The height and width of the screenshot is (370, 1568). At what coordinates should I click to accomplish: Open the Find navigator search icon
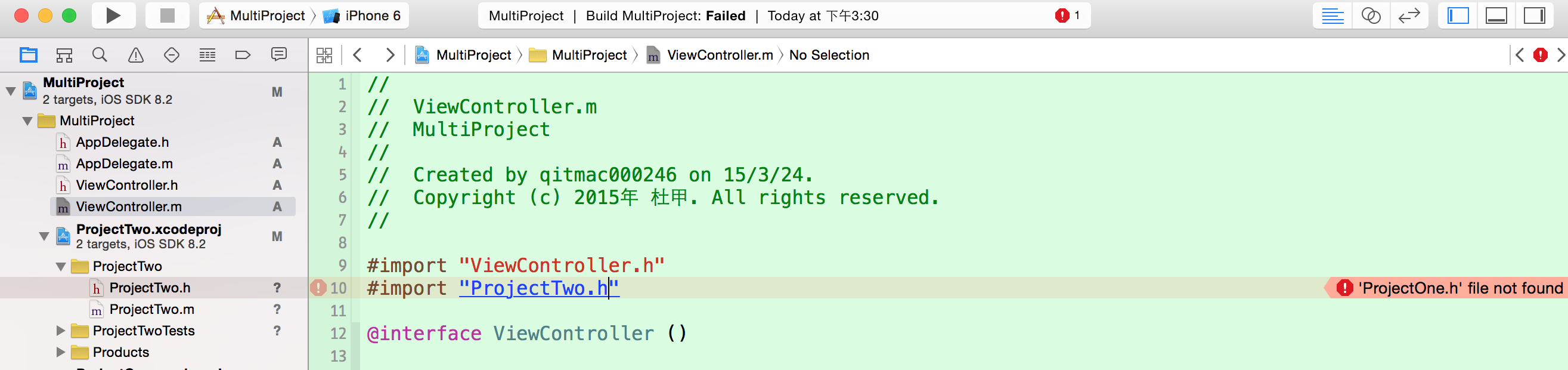[x=100, y=55]
